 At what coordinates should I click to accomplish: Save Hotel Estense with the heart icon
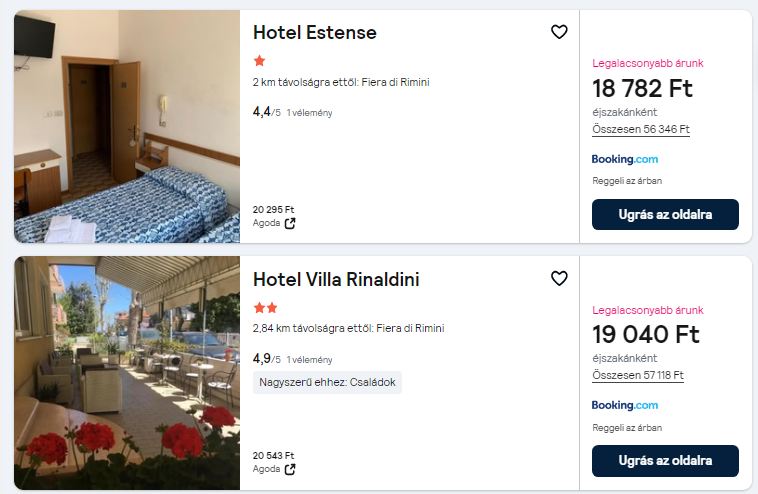559,32
